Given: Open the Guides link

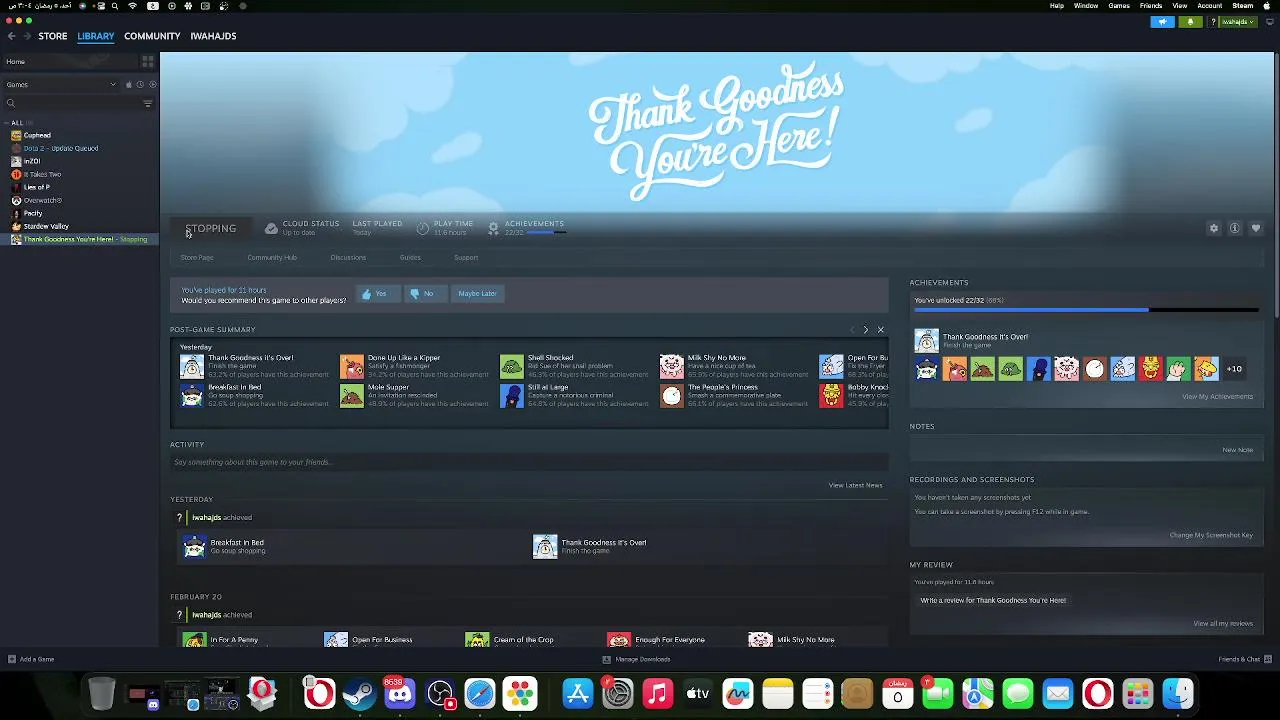Looking at the screenshot, I should [410, 257].
